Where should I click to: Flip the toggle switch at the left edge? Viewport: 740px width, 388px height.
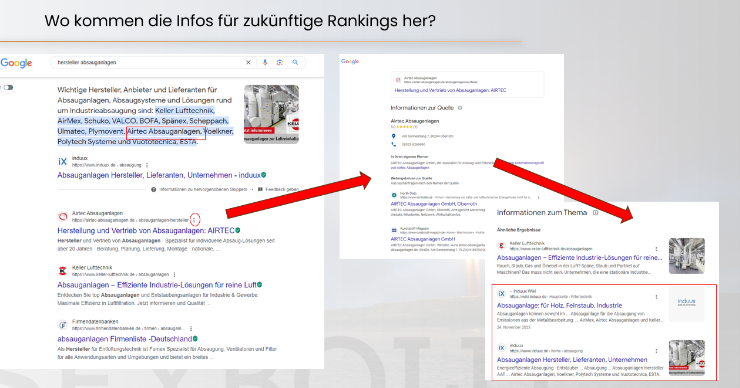8,87
